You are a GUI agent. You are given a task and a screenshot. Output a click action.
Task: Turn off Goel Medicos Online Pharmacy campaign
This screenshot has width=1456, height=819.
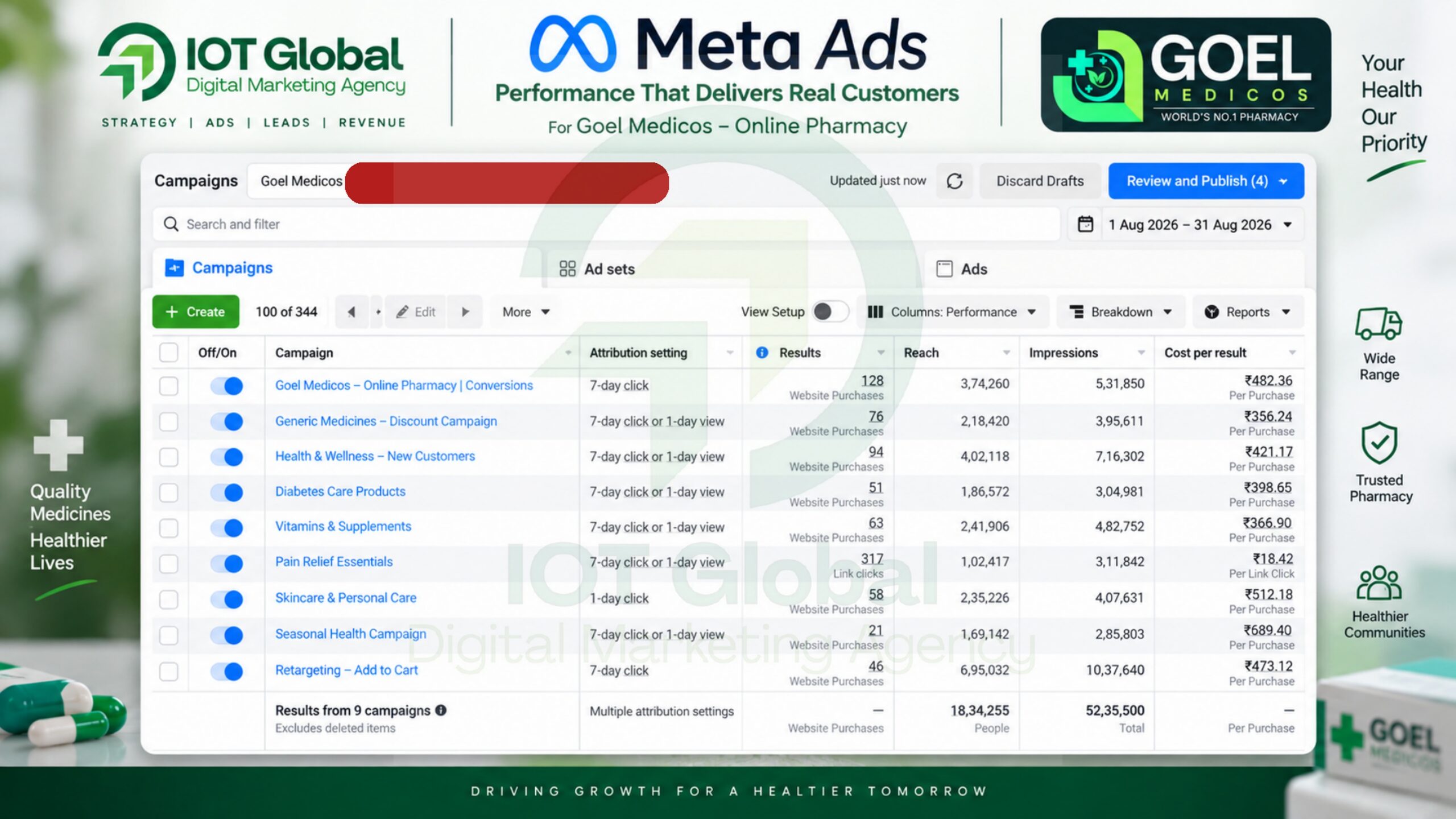click(x=226, y=386)
